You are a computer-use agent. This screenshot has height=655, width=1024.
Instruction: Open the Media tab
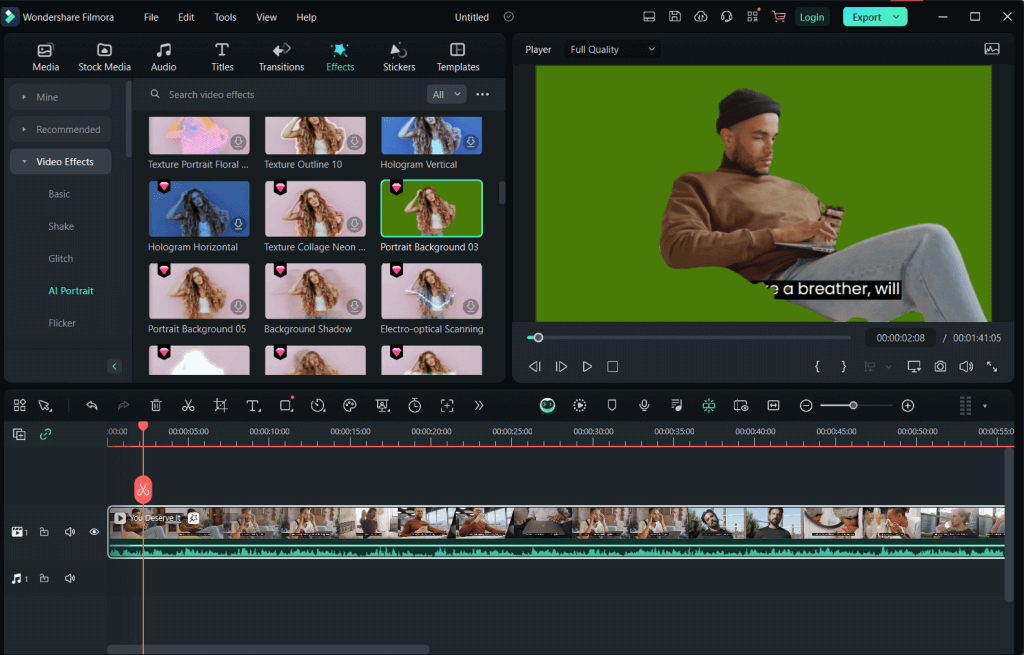click(45, 57)
